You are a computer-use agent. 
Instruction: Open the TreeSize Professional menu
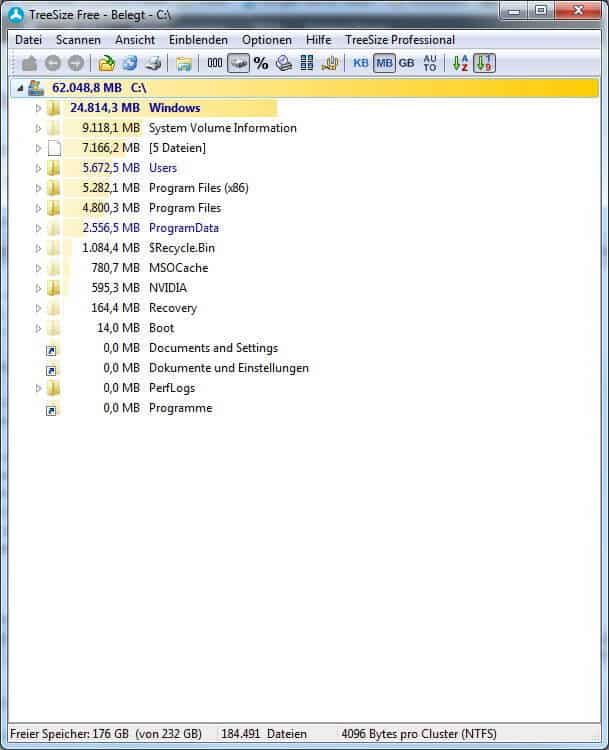pyautogui.click(x=400, y=40)
